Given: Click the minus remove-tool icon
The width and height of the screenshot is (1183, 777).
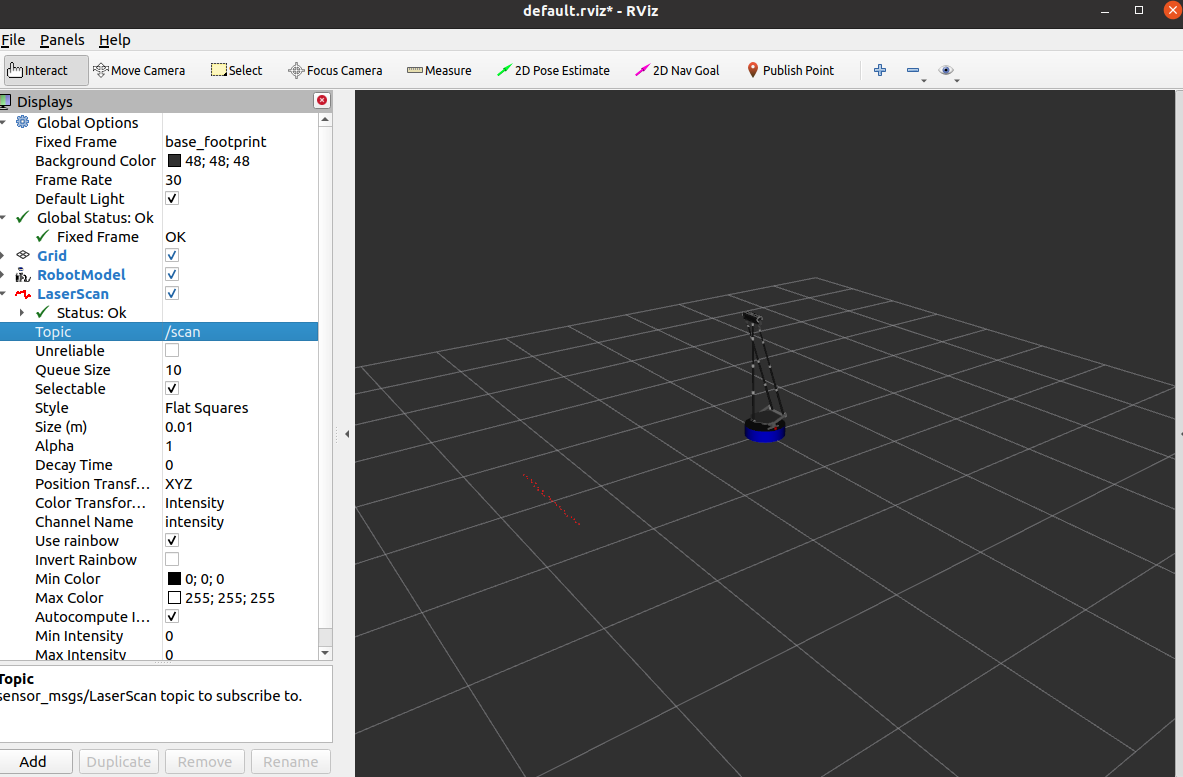Looking at the screenshot, I should 913,70.
